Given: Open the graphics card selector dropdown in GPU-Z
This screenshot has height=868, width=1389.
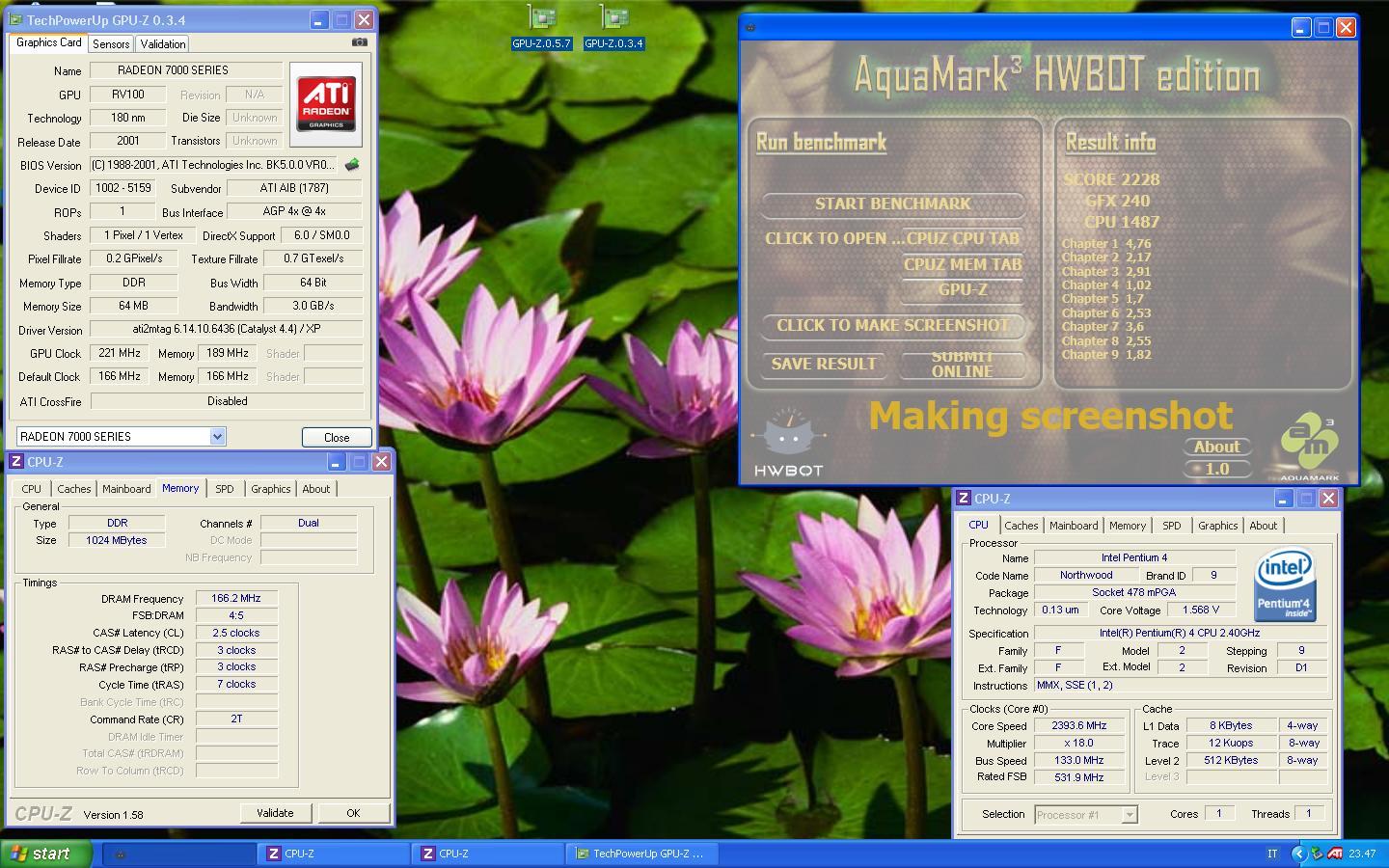Looking at the screenshot, I should pos(217,436).
